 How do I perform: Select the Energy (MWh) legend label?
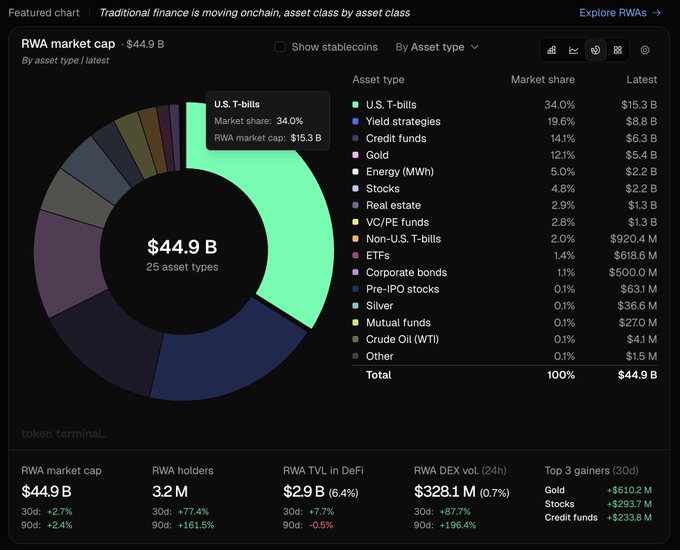[x=399, y=172]
